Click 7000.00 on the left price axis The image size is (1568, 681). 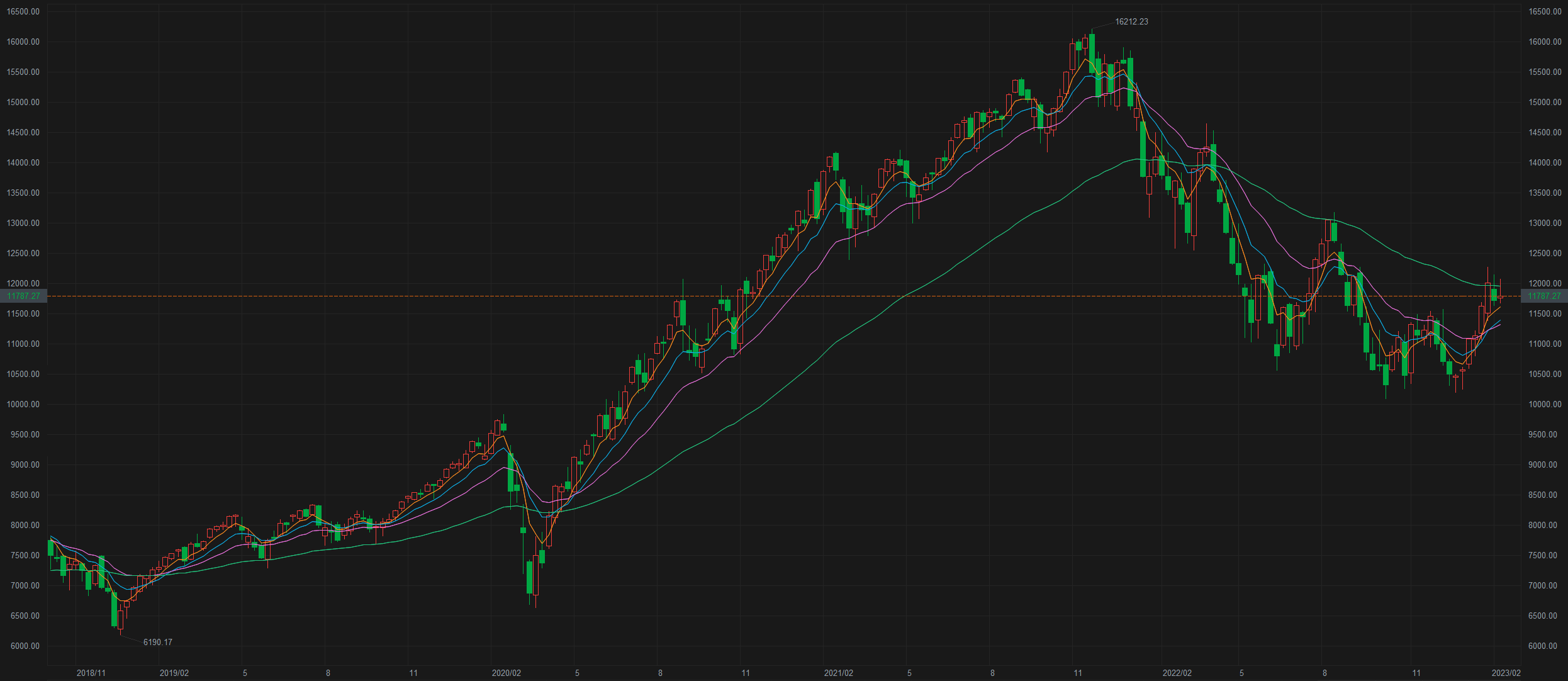coord(25,585)
